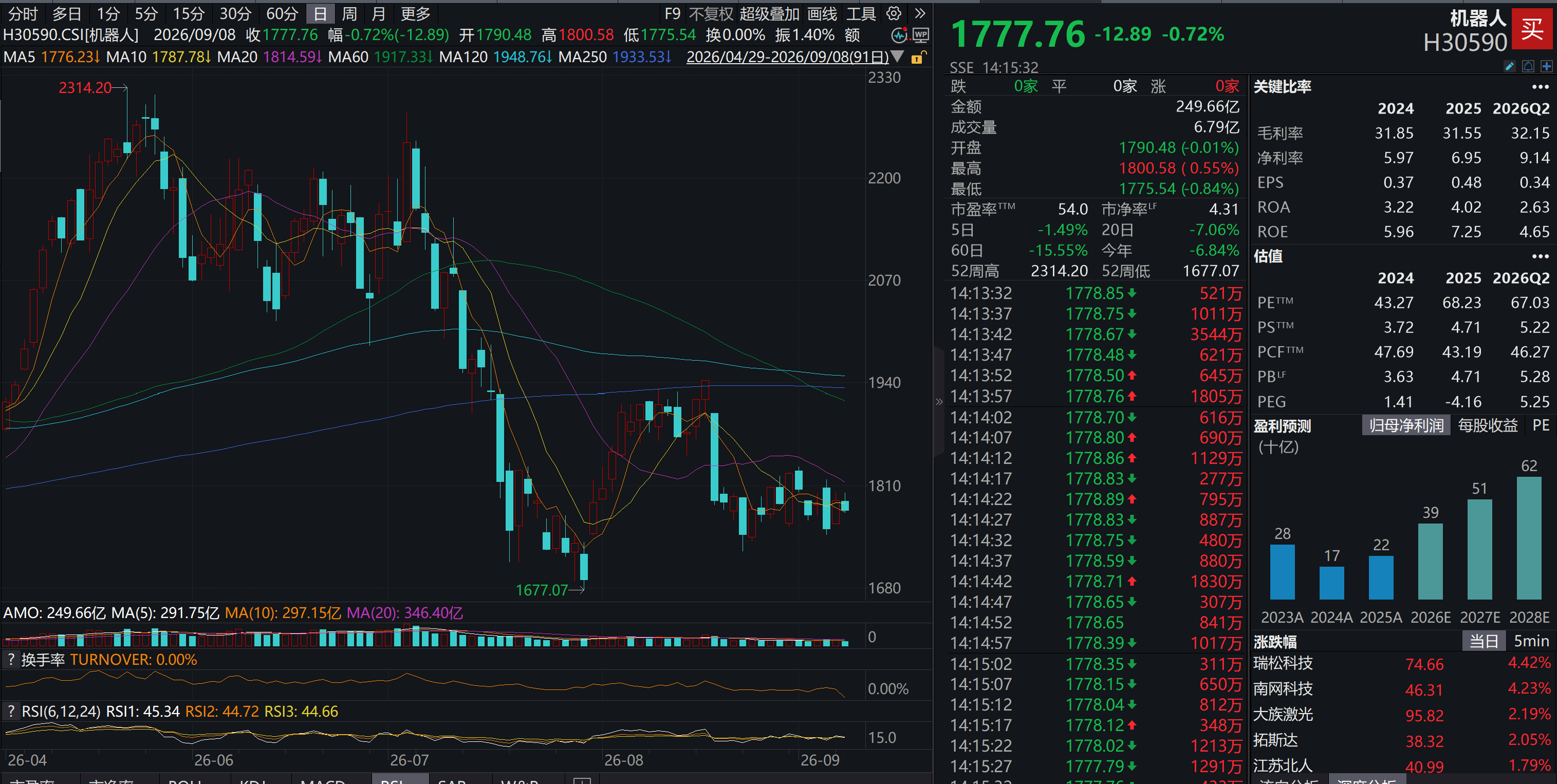
Task: Add a new indicator tab
Action: coord(582,780)
